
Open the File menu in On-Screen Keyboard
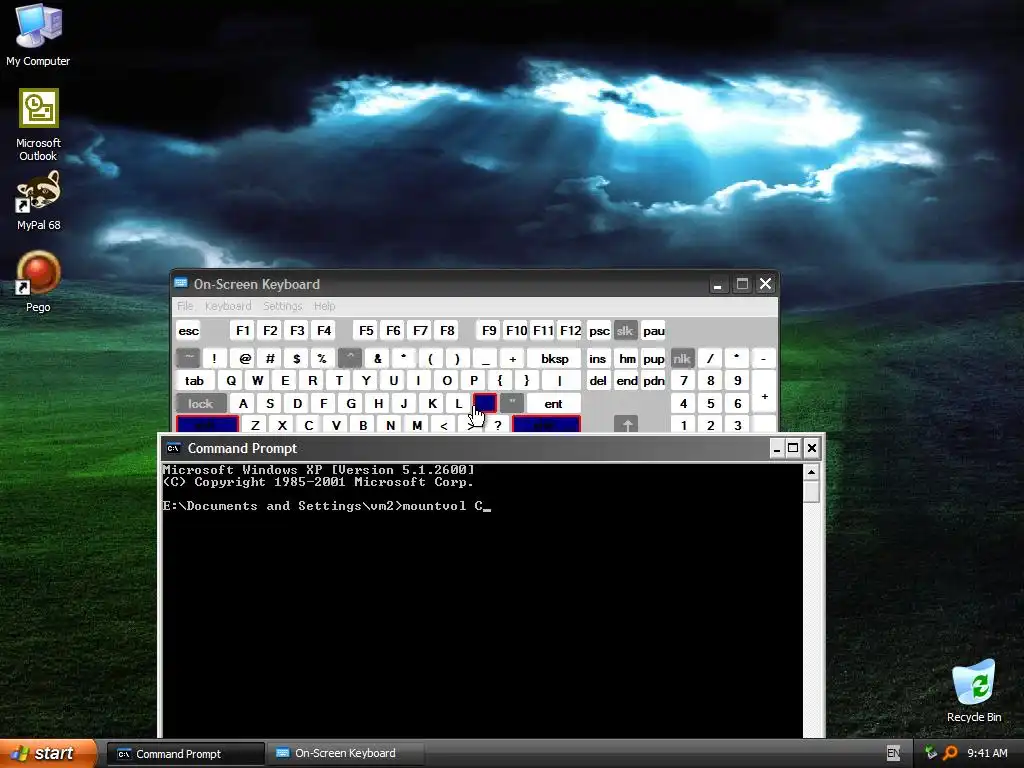pyautogui.click(x=185, y=306)
